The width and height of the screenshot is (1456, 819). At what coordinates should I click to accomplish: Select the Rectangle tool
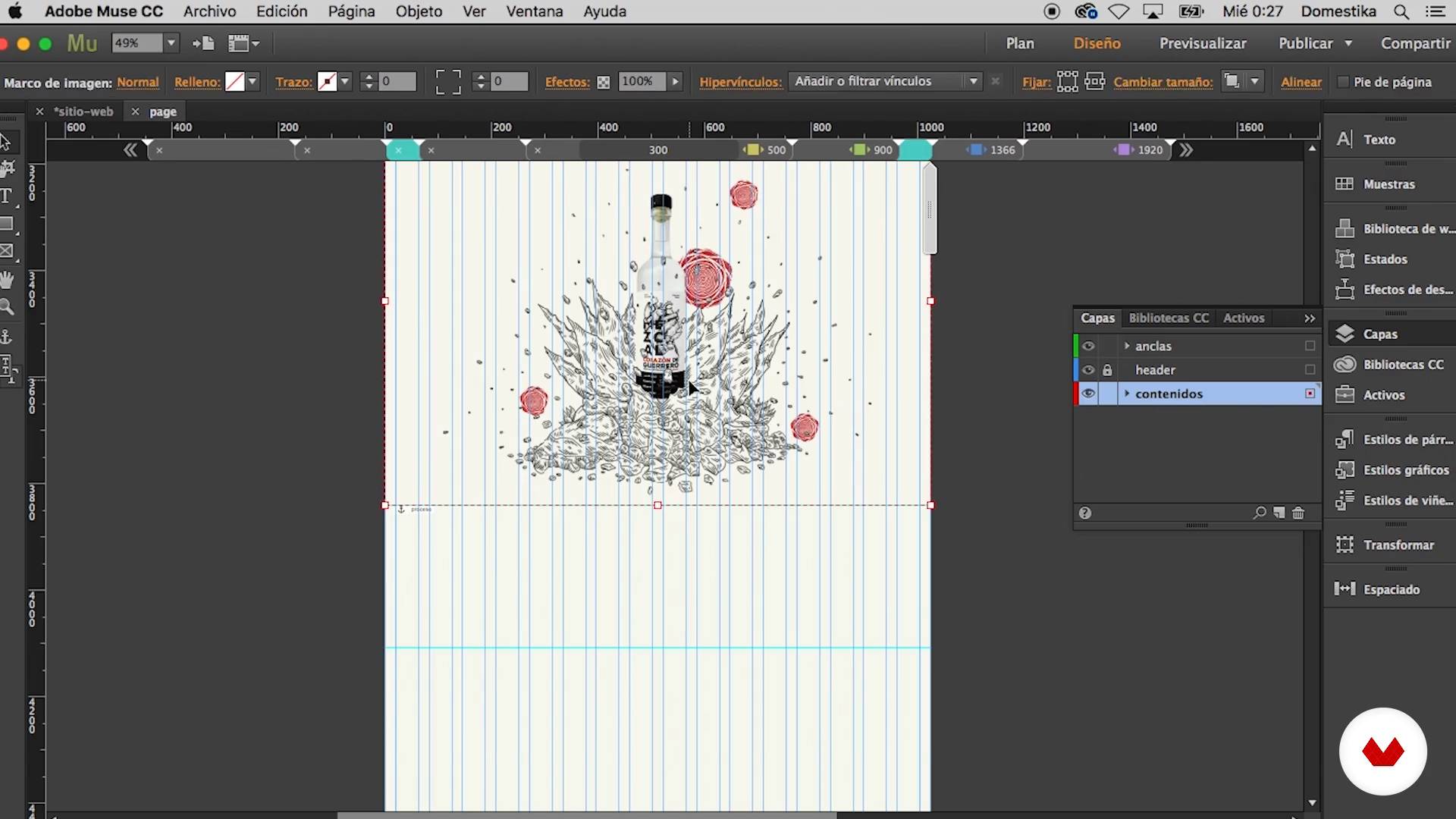8,224
